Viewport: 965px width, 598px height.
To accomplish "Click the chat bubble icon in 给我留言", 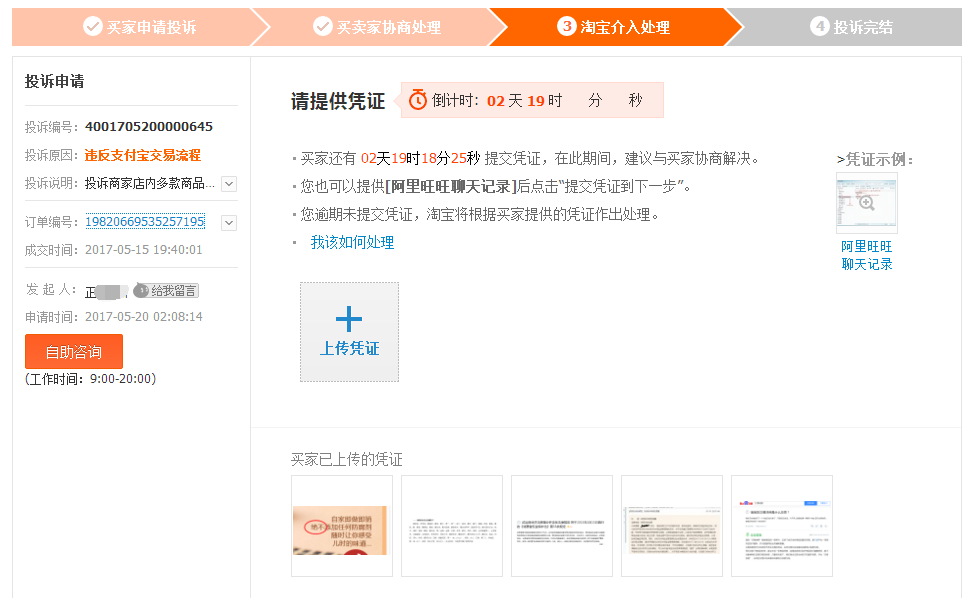I will pyautogui.click(x=142, y=290).
